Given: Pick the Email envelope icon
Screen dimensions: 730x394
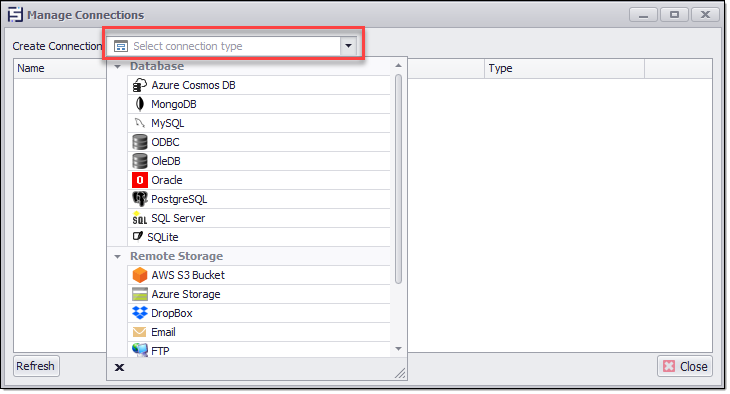Looking at the screenshot, I should click(139, 332).
